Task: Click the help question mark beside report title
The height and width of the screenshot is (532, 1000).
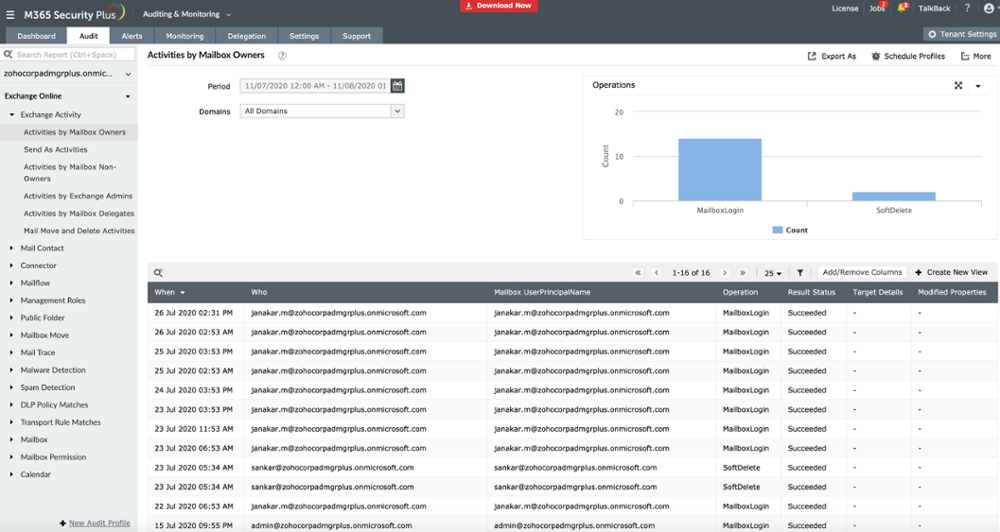Action: pyautogui.click(x=282, y=55)
